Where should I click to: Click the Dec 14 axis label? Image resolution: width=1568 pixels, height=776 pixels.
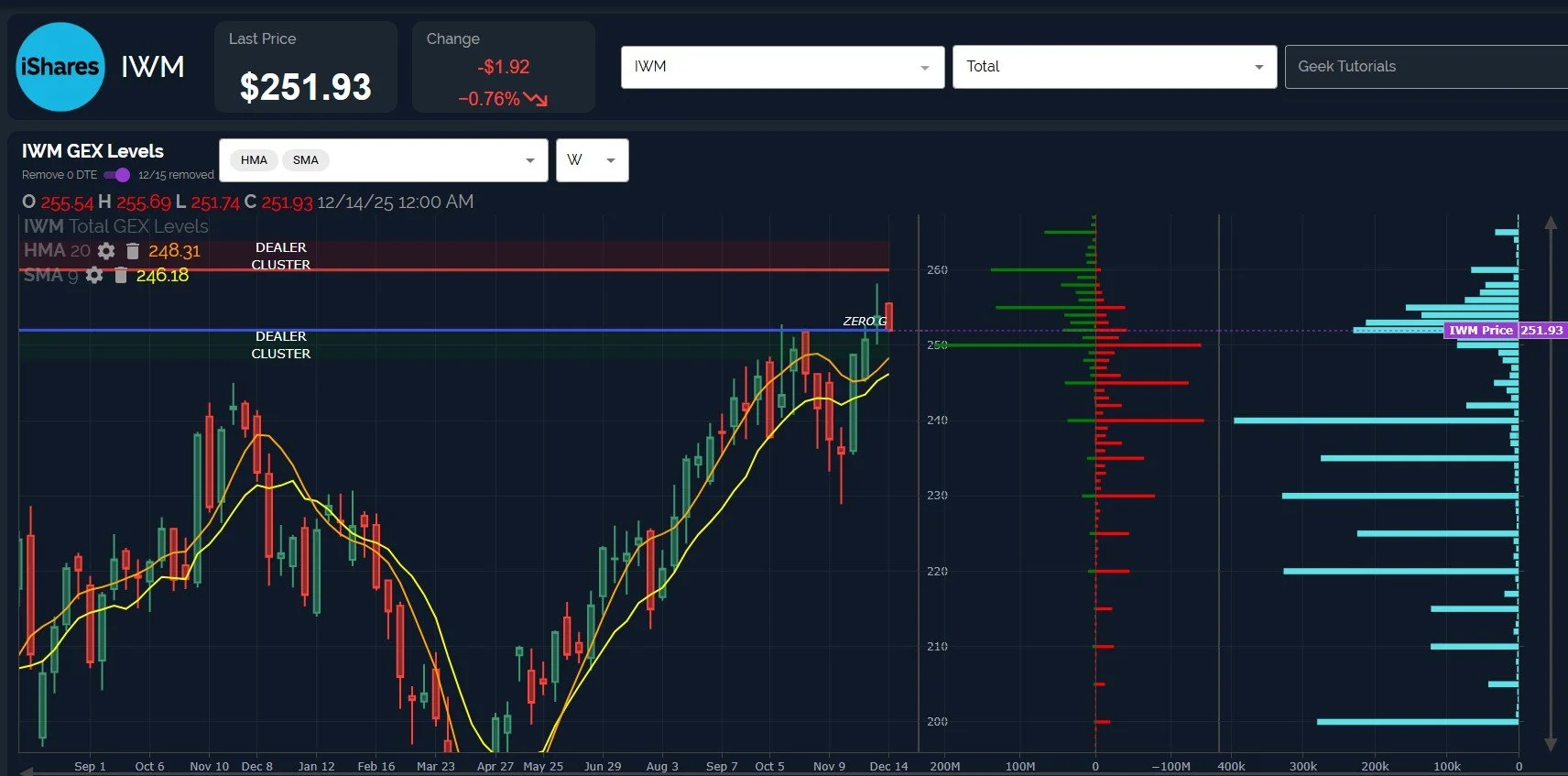tap(888, 766)
